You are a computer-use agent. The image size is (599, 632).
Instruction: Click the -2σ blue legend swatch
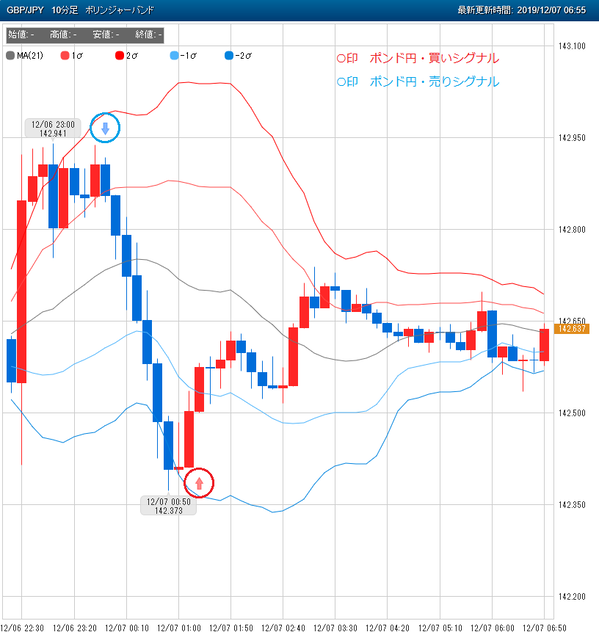[x=229, y=56]
